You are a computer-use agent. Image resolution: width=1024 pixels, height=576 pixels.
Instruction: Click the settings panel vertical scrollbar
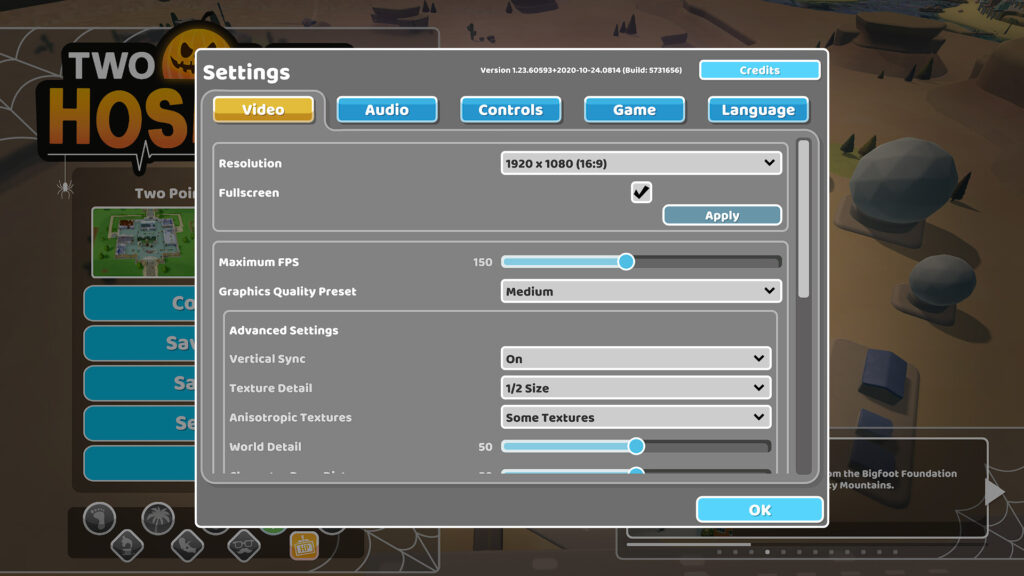(x=803, y=219)
